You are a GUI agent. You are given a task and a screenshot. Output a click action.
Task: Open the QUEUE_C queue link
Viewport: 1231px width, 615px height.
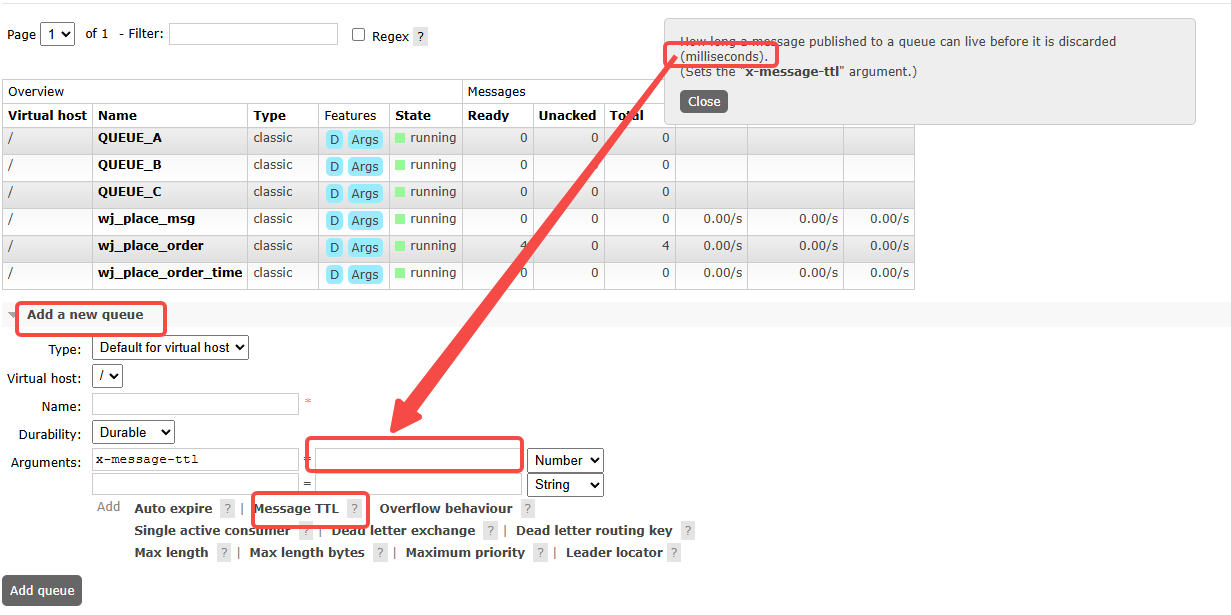(129, 192)
